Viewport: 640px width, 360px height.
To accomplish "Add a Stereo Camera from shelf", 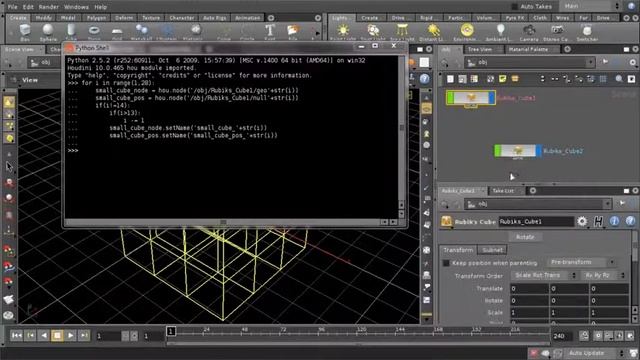I will (x=557, y=33).
